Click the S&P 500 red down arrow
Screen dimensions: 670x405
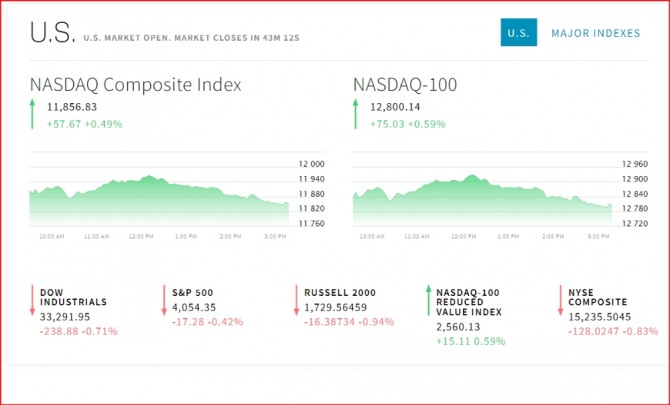163,303
